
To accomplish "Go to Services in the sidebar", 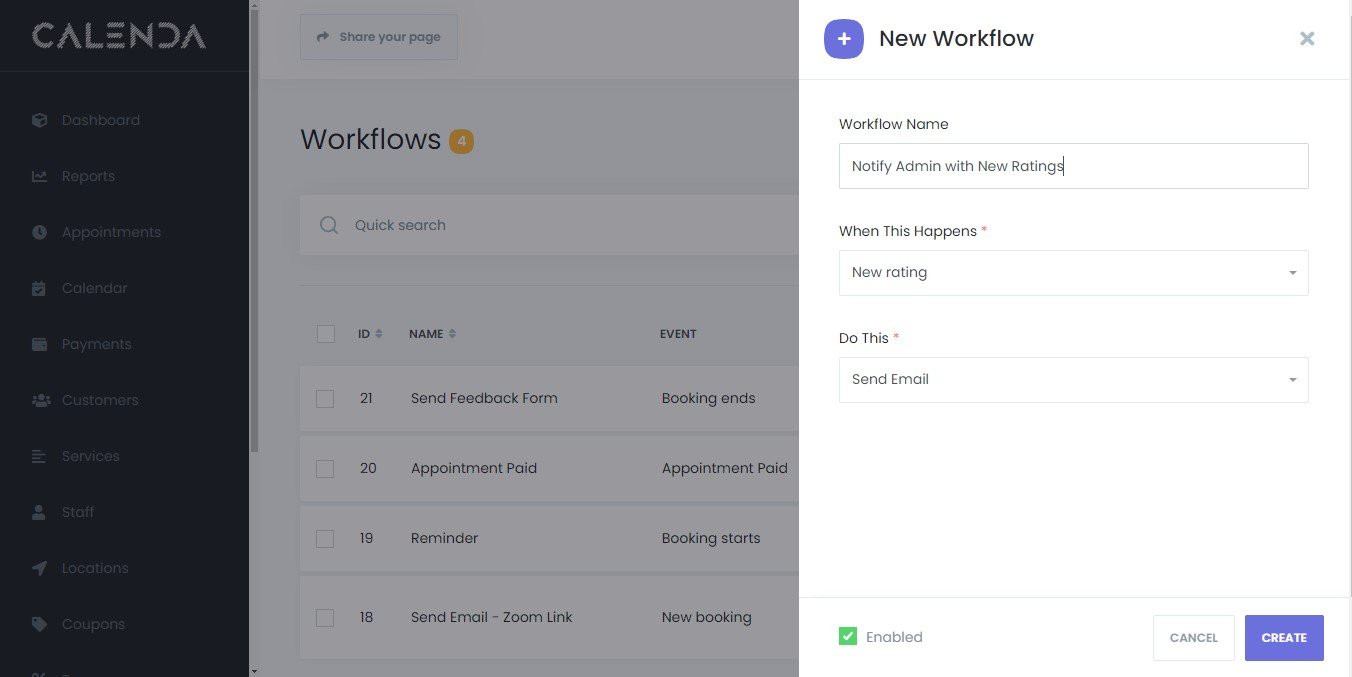I will (x=90, y=456).
